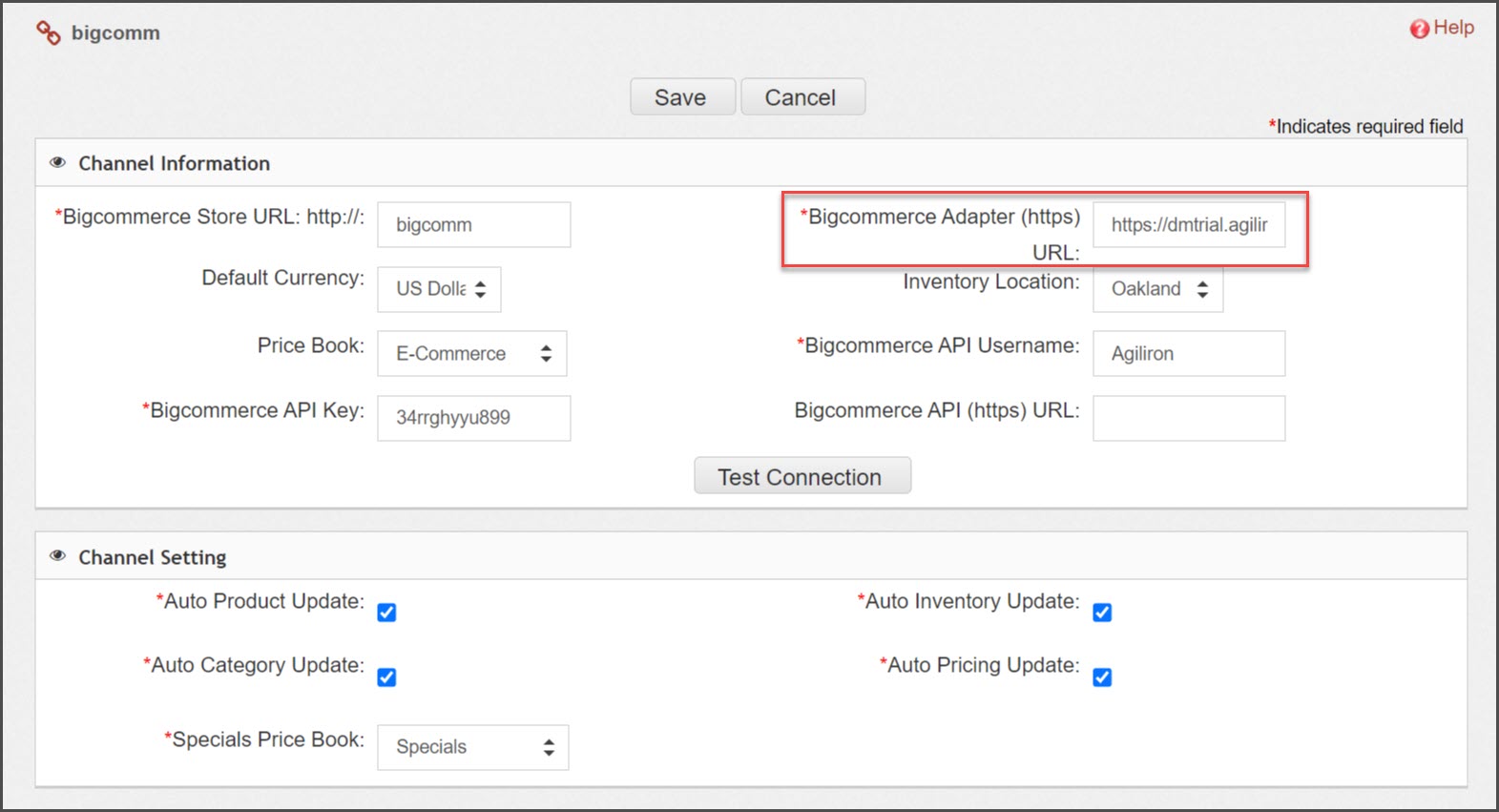Toggle Channel Information section eye icon
The width and height of the screenshot is (1499, 812).
coord(58,163)
